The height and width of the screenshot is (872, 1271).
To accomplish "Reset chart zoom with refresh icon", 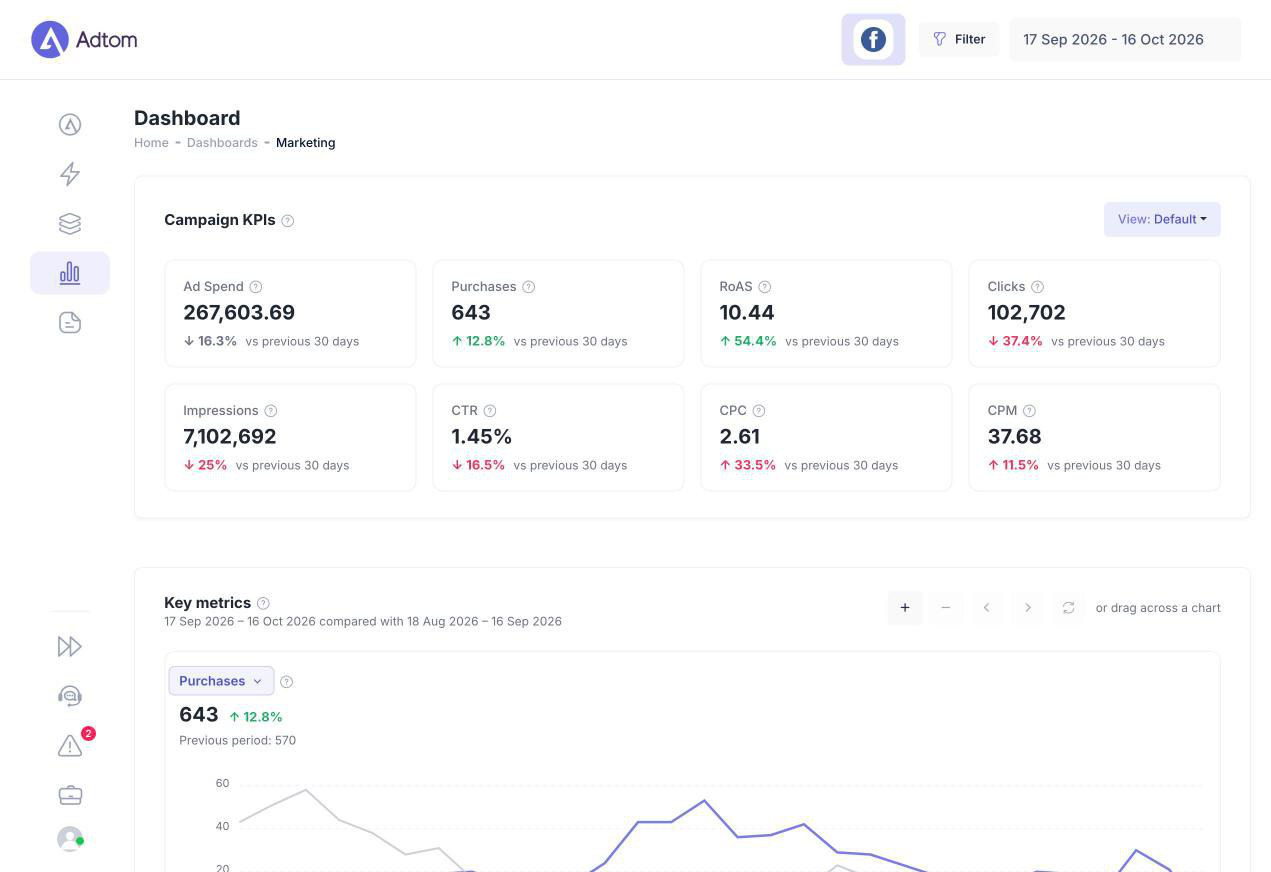I will [x=1068, y=607].
